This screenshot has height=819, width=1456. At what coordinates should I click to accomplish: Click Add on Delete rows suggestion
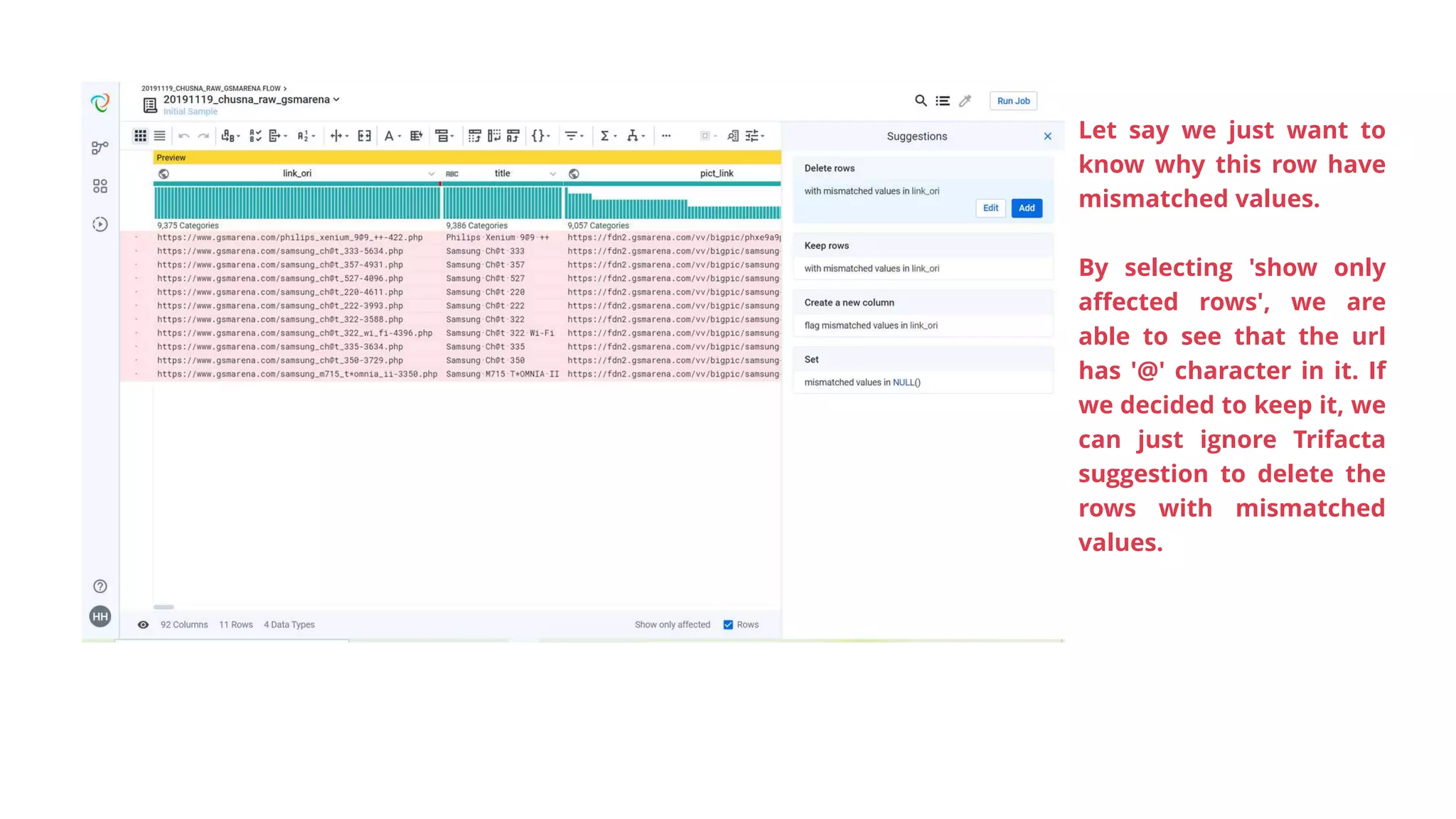click(x=1027, y=208)
